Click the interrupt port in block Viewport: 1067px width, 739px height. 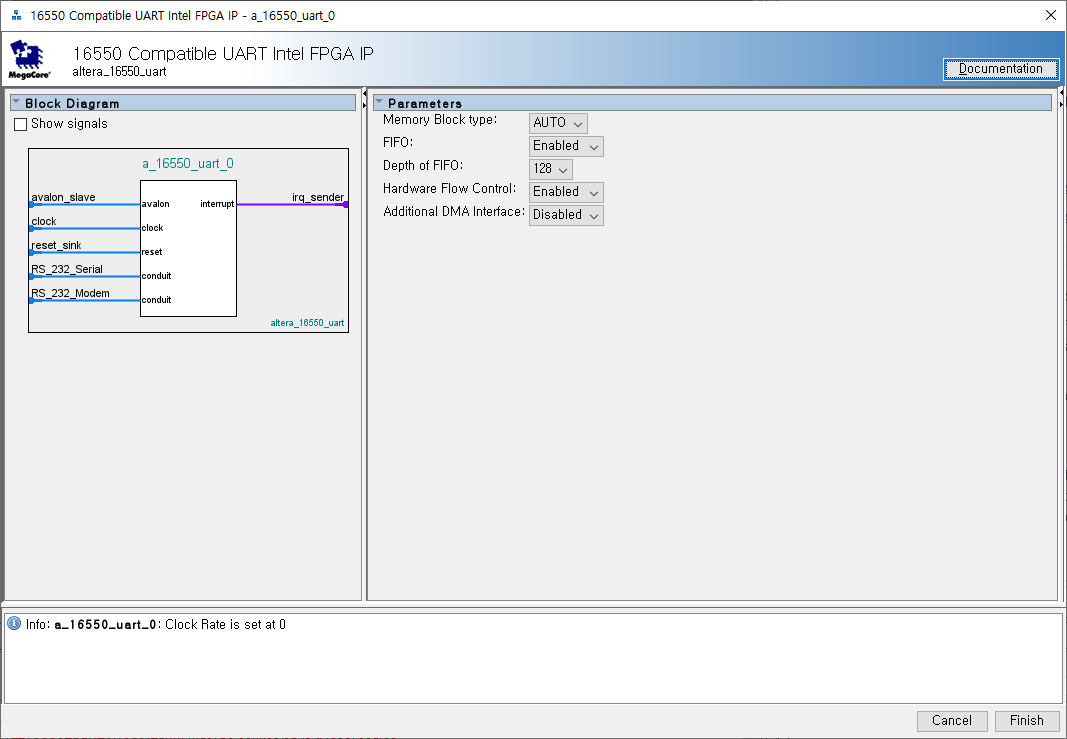[x=217, y=204]
